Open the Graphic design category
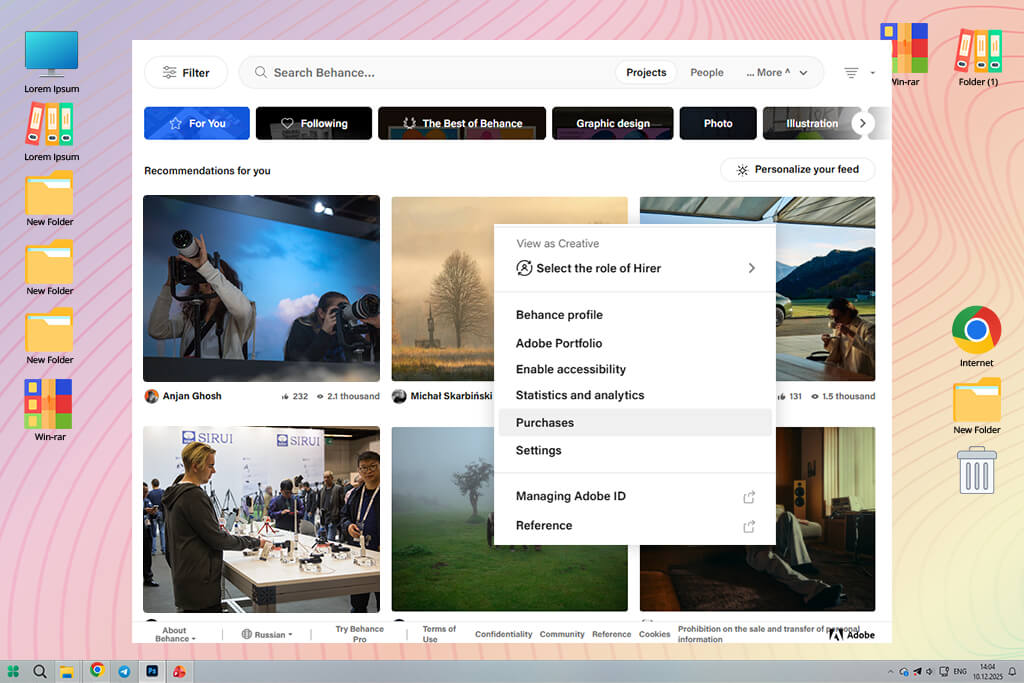 [613, 123]
